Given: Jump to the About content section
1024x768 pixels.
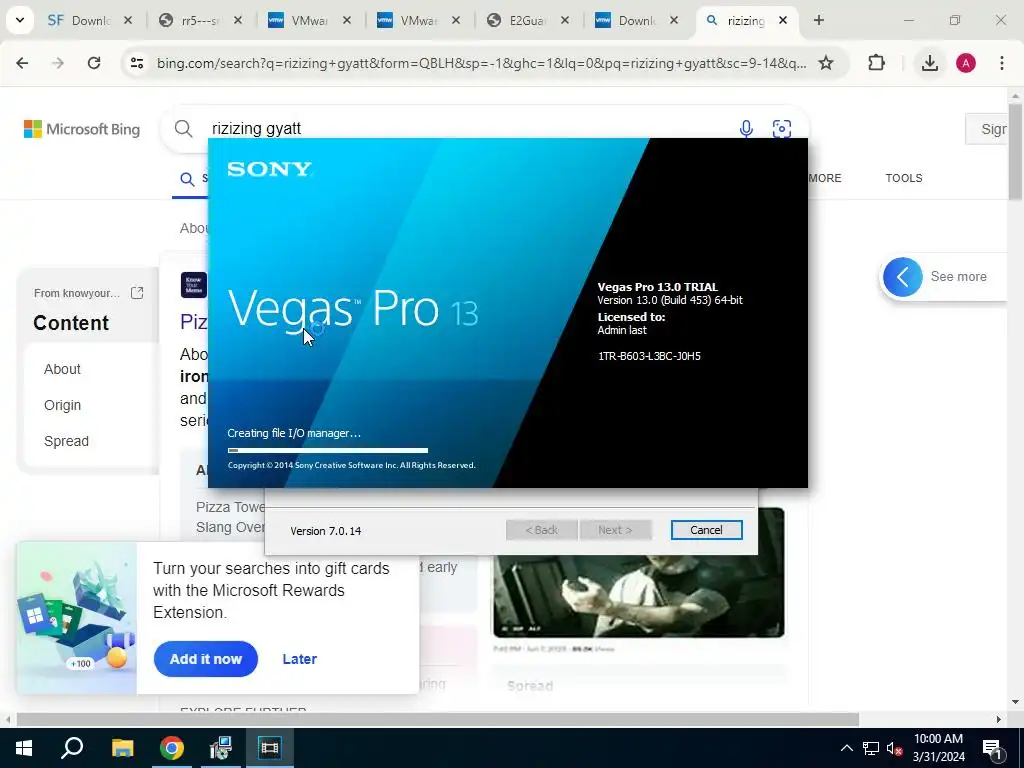Looking at the screenshot, I should tap(62, 369).
